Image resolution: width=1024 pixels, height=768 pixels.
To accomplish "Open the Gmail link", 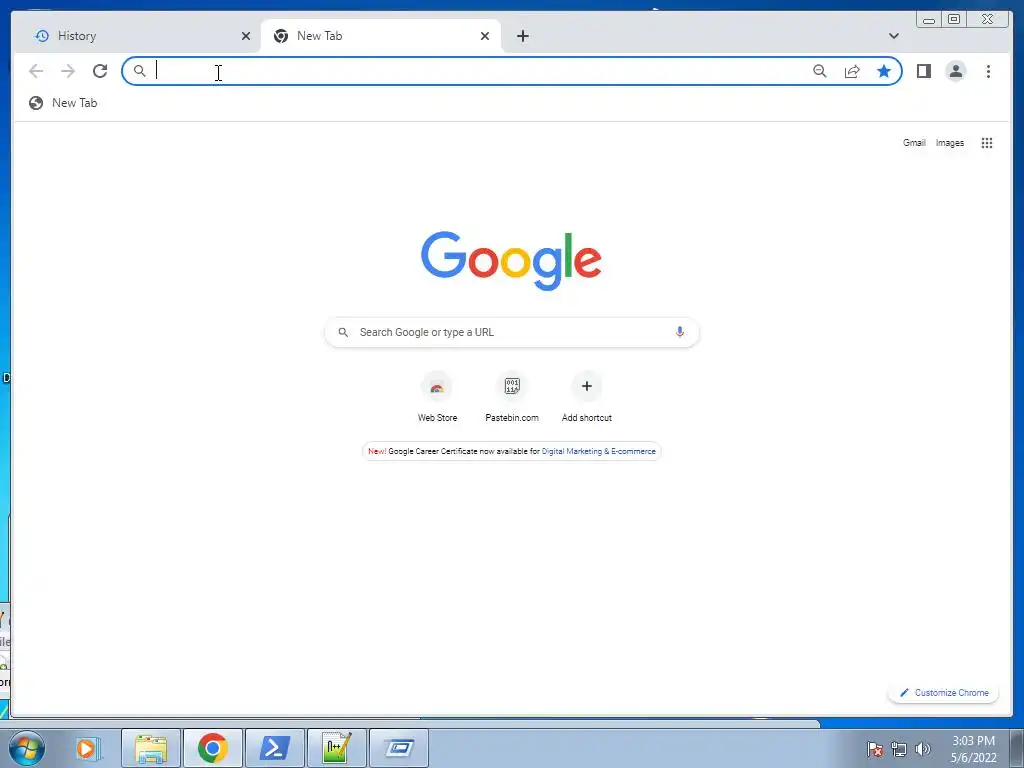I will (914, 143).
